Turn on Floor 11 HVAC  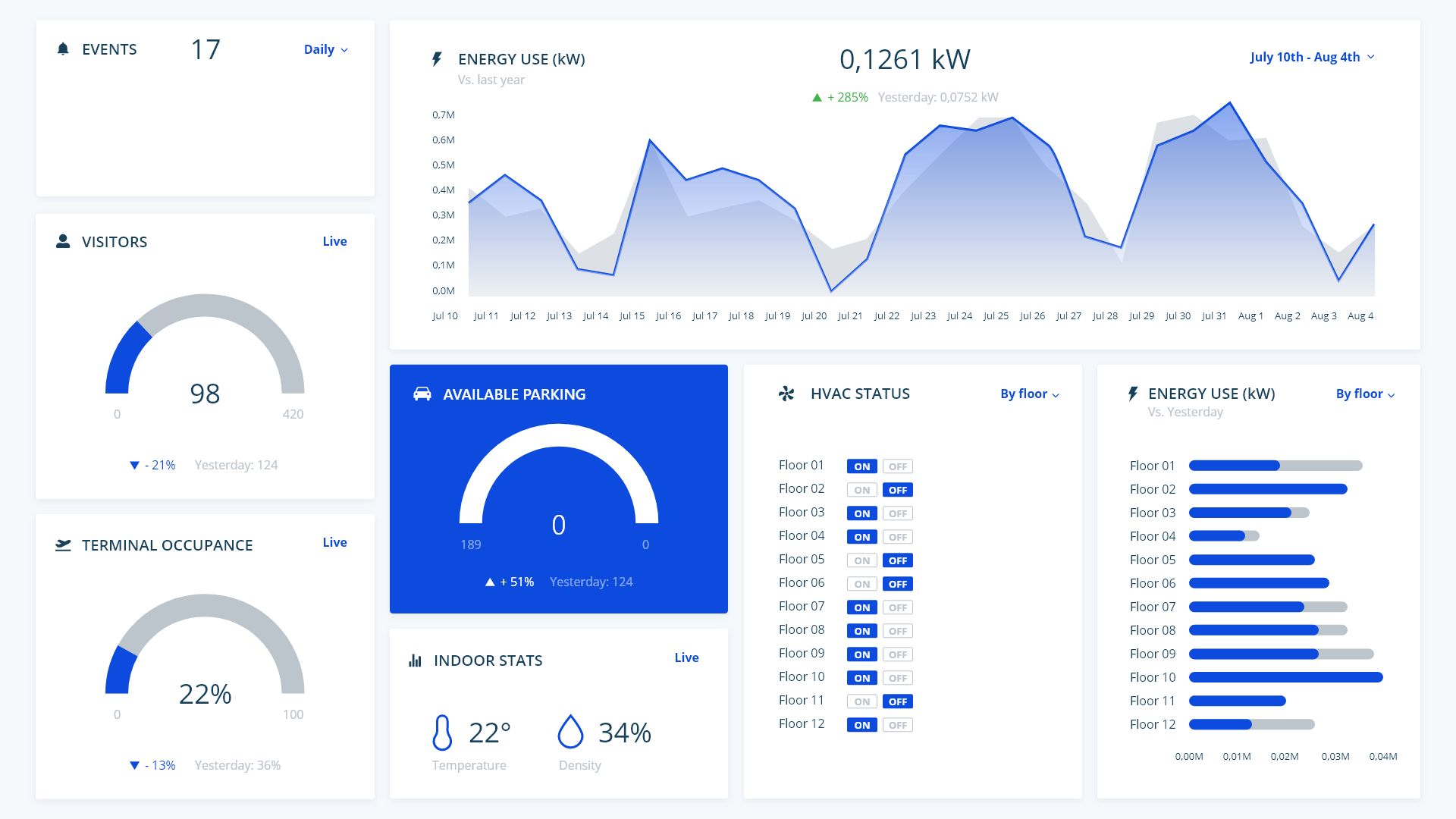pyautogui.click(x=862, y=701)
